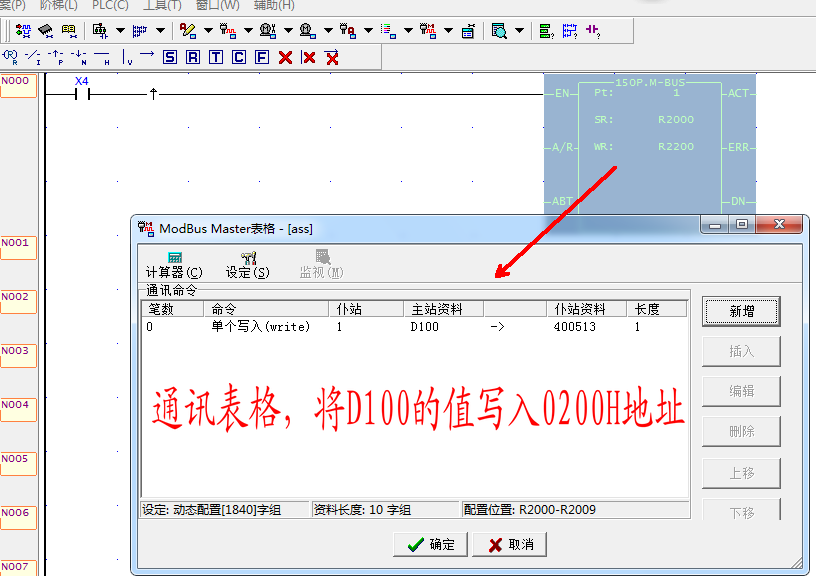This screenshot has height=576, width=816.
Task: Select the N001 rung label
Action: (x=17, y=243)
